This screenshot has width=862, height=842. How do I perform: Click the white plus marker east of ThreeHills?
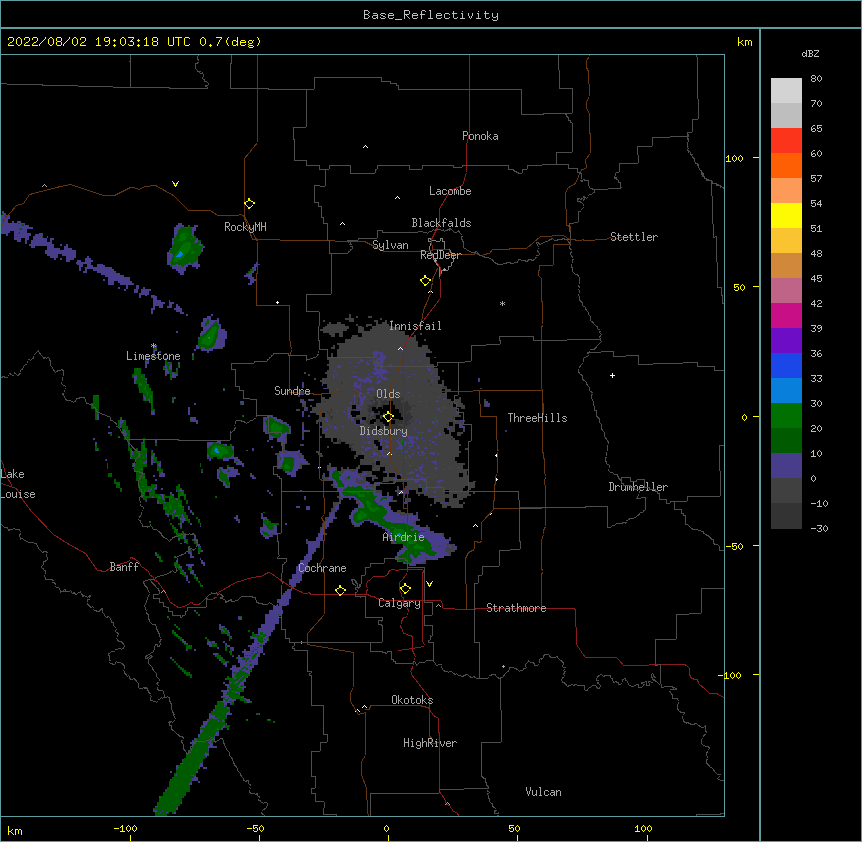click(612, 375)
